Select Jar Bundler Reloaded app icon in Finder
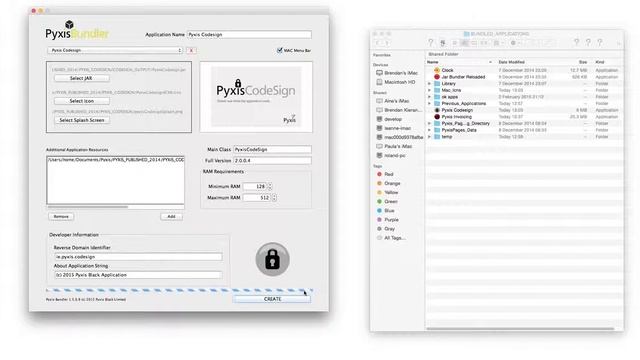The image size is (640, 360). point(437,77)
